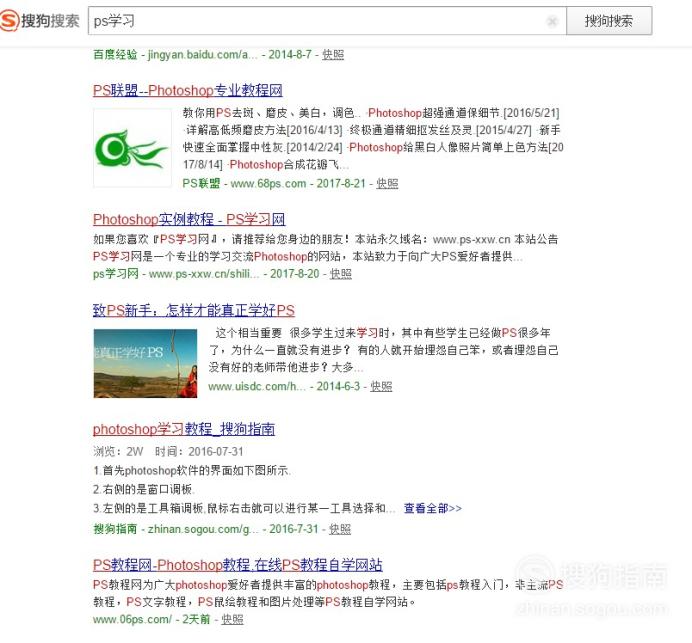Open 快照 for the zhinan.sogou.com result

coord(340,529)
